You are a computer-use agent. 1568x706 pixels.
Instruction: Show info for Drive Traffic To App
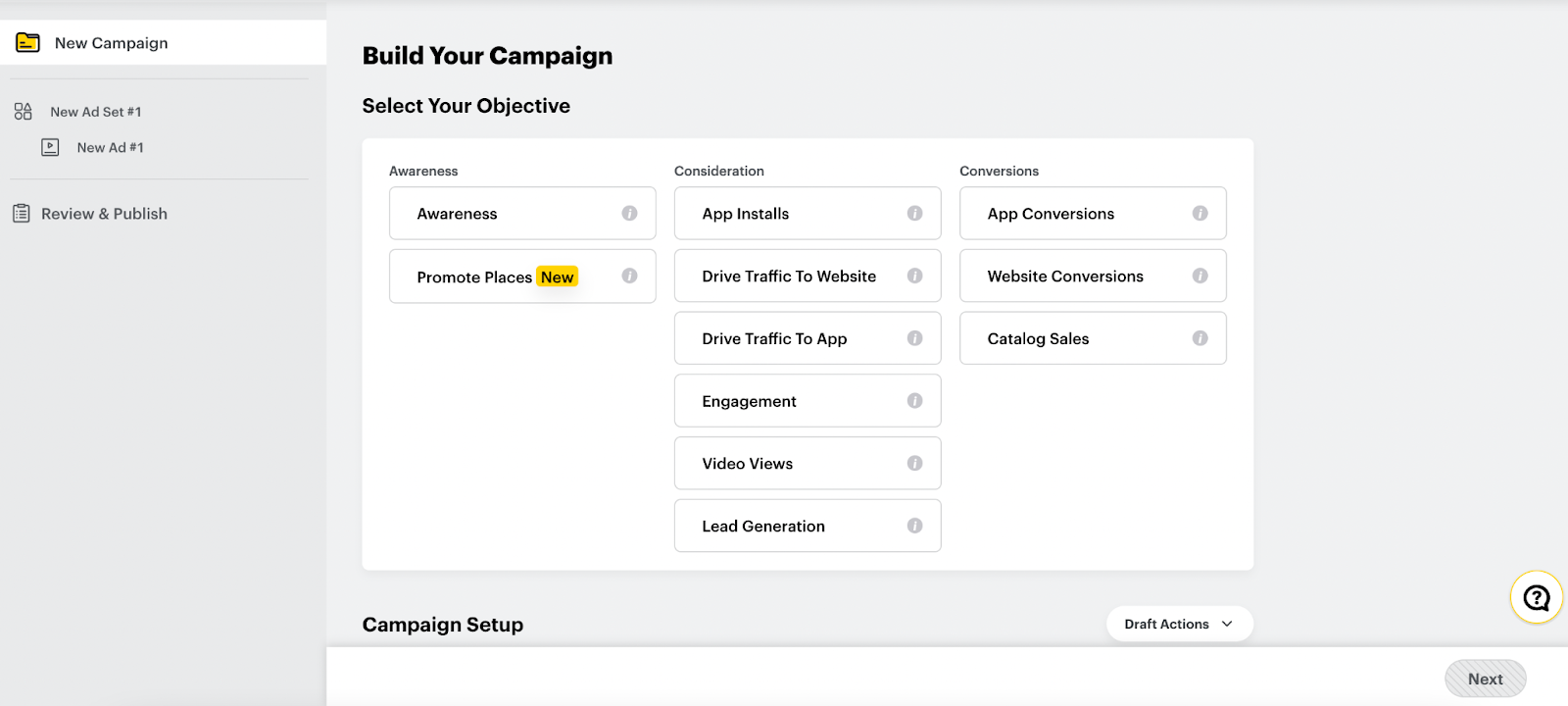click(914, 338)
